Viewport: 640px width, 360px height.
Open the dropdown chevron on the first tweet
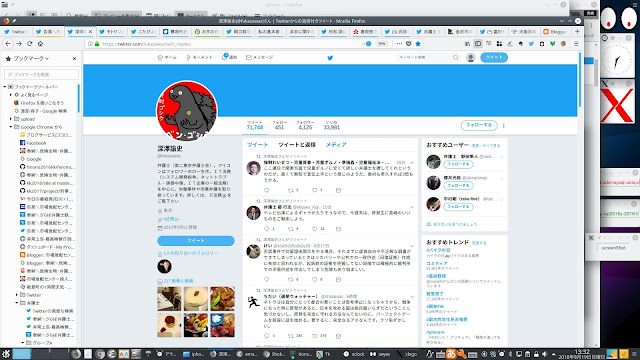click(412, 162)
